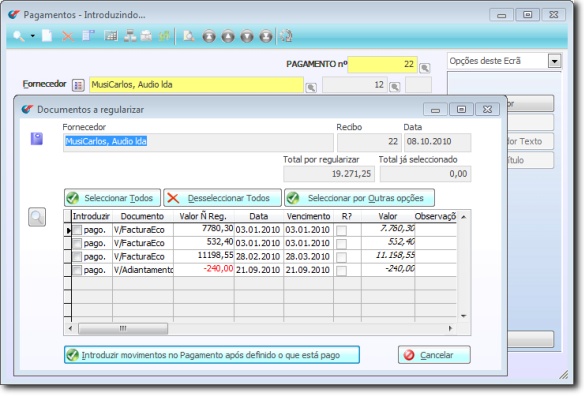Click the grid's vertical scroll up arrow
This screenshot has width=584, height=397.
(x=464, y=217)
